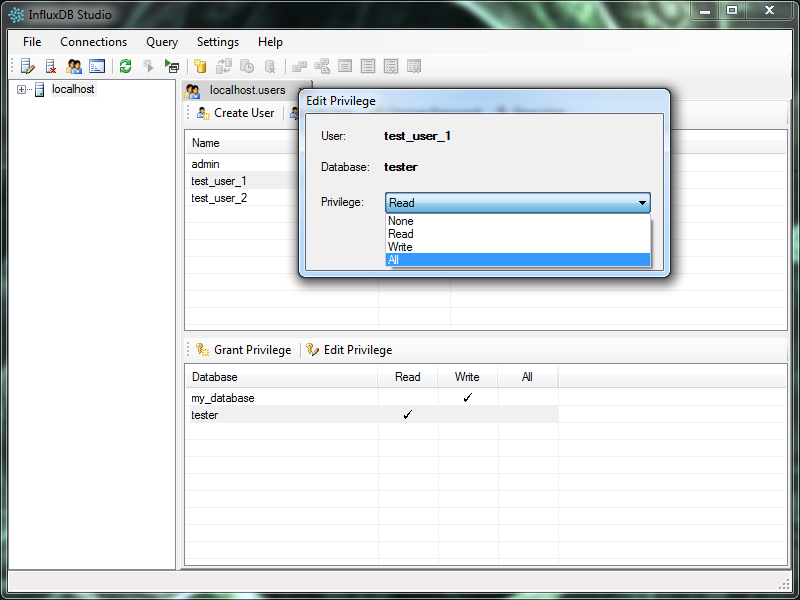Click the drop database toolbar icon

(x=270, y=66)
